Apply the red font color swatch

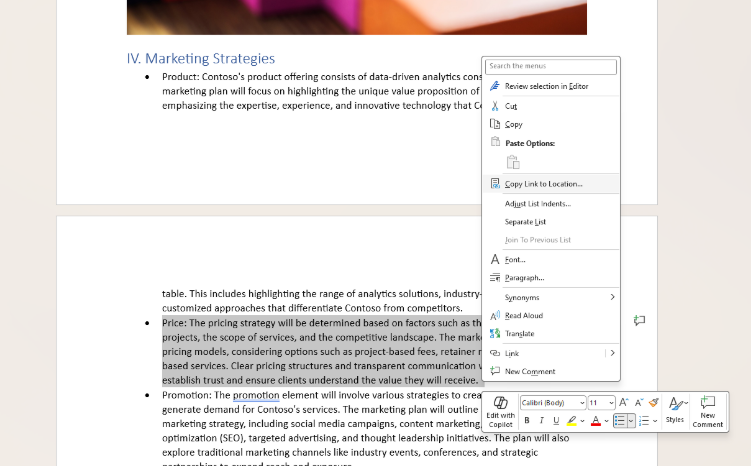[x=595, y=421]
